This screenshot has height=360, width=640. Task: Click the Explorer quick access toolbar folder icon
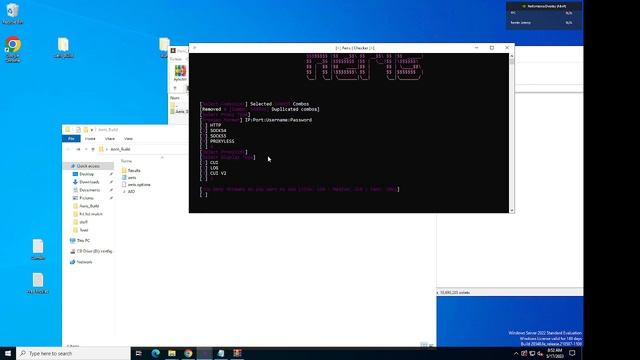[86, 130]
